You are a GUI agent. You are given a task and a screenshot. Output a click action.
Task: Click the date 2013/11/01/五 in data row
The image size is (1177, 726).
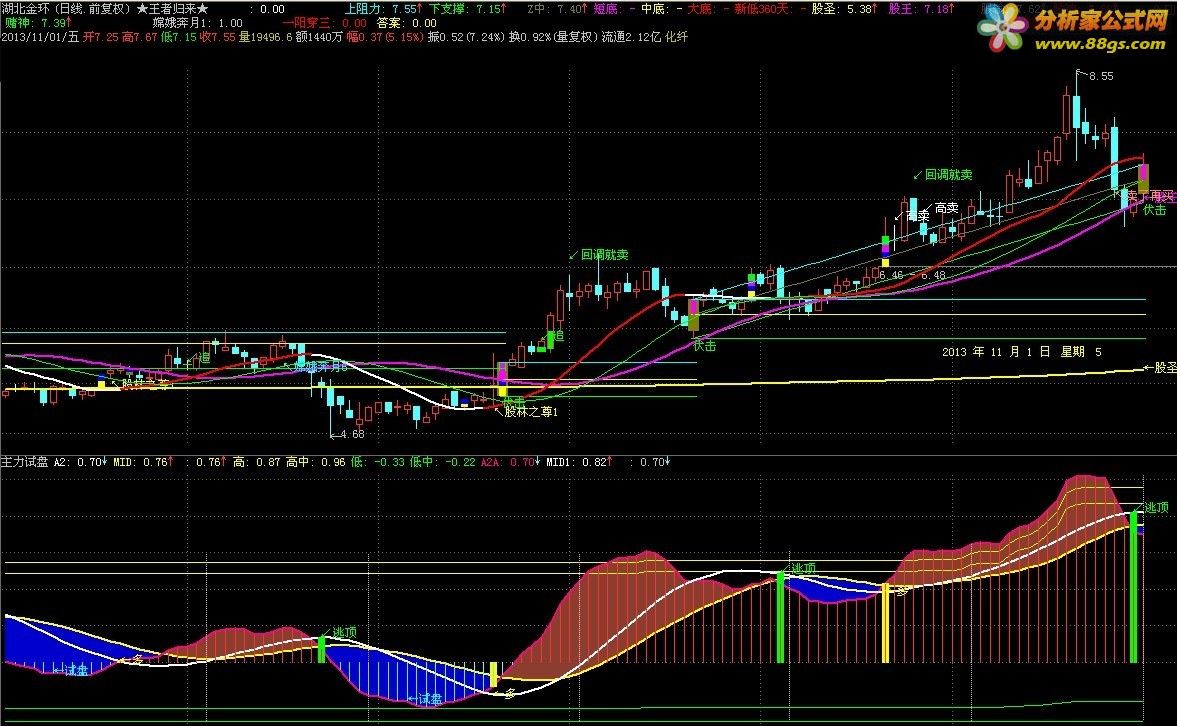(41, 37)
